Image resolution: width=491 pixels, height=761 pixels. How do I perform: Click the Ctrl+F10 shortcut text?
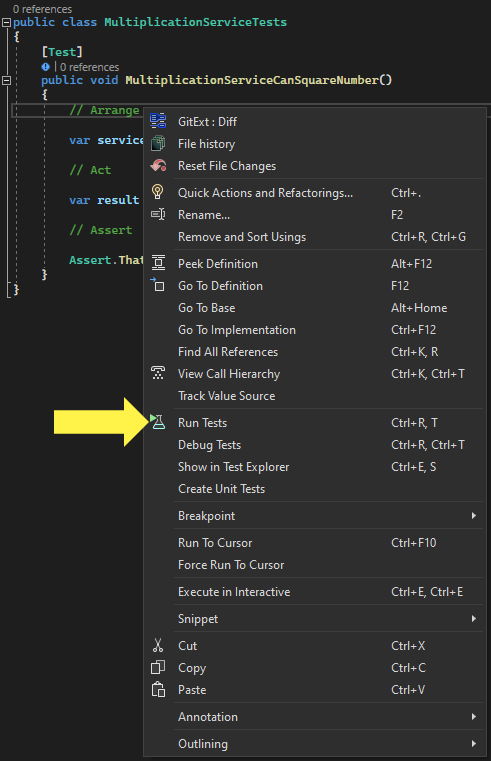click(x=414, y=543)
